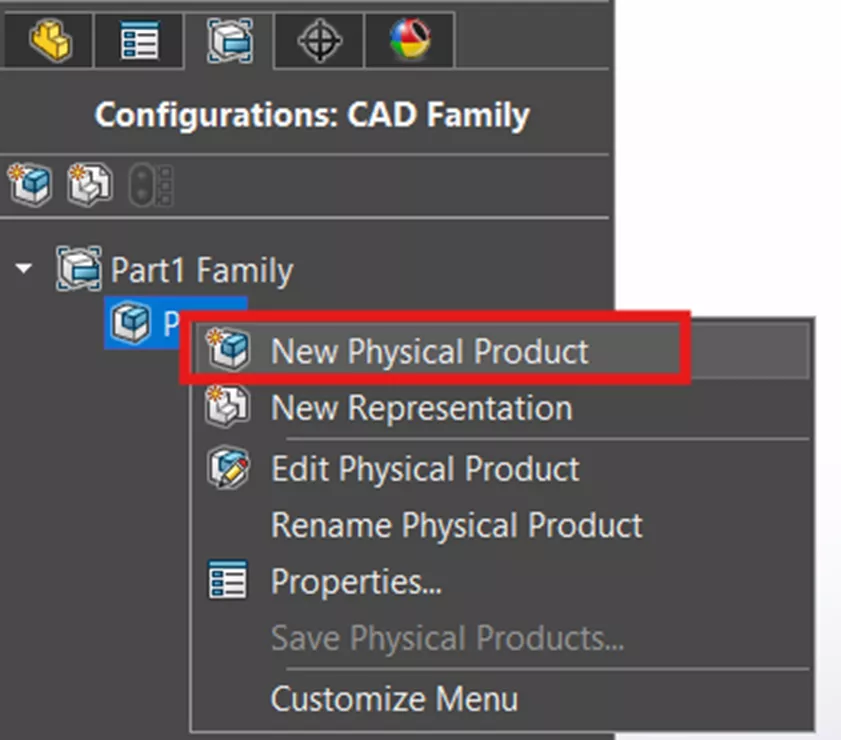
Task: Select Rename Physical Product
Action: [457, 524]
